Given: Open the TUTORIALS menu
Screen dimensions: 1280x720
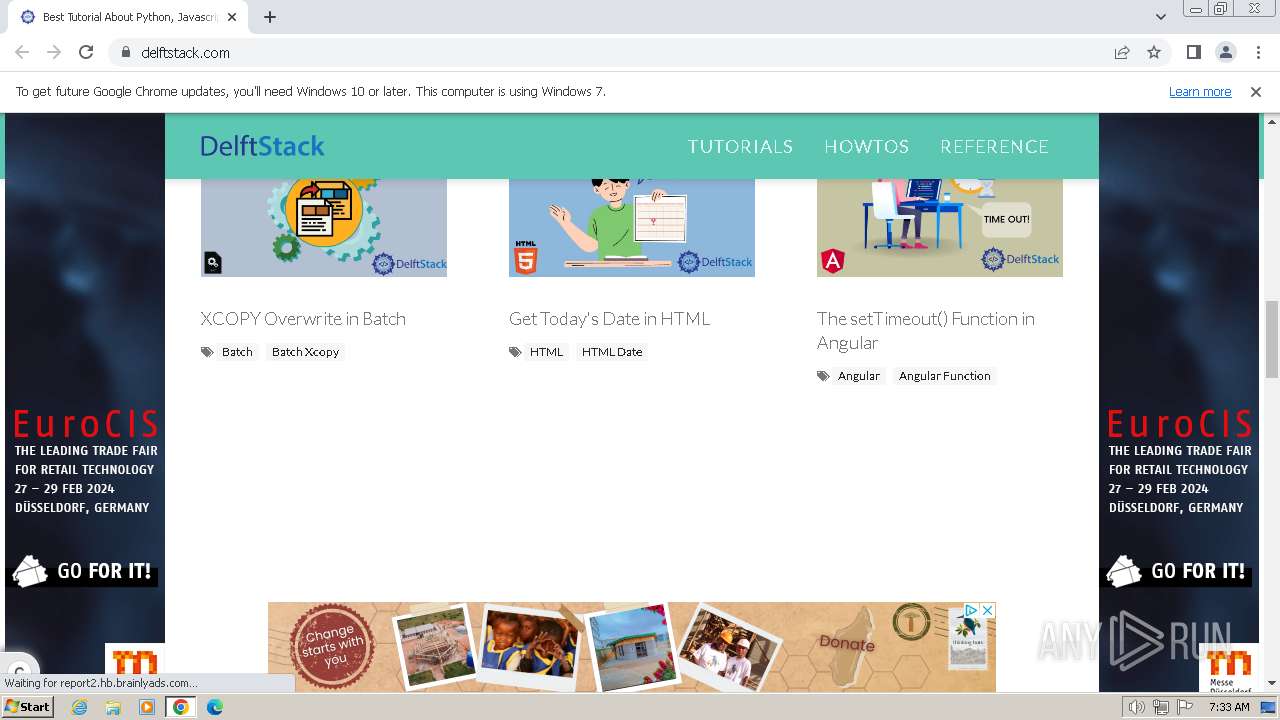Looking at the screenshot, I should [740, 146].
